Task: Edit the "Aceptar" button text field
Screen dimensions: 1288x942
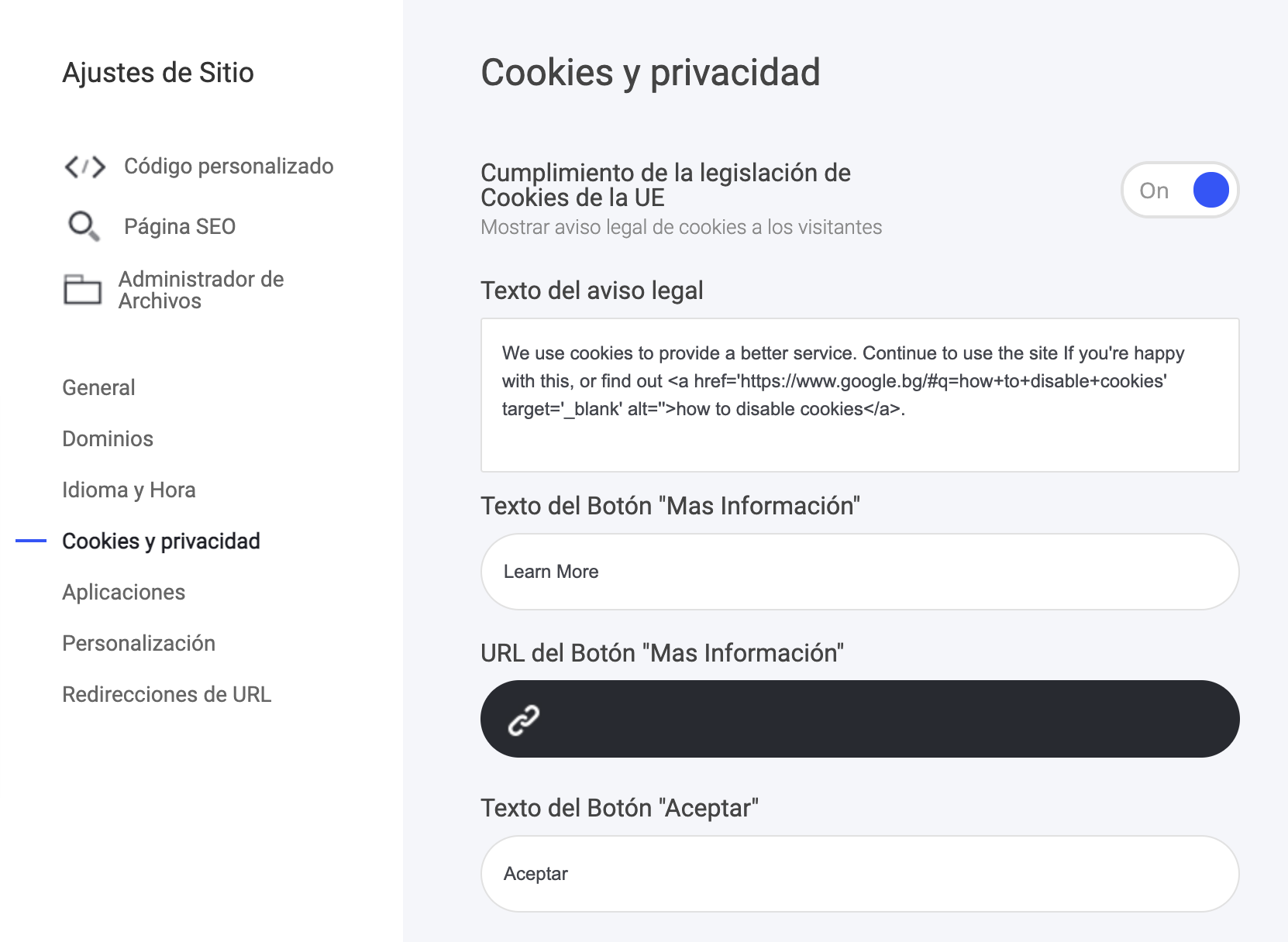Action: click(x=859, y=874)
